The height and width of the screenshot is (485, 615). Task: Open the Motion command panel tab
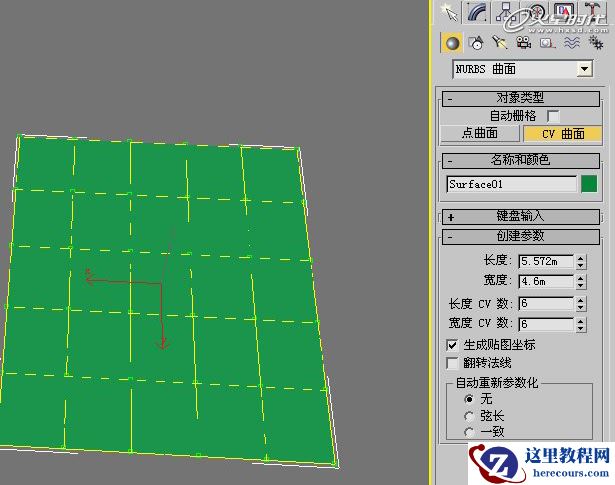(535, 12)
